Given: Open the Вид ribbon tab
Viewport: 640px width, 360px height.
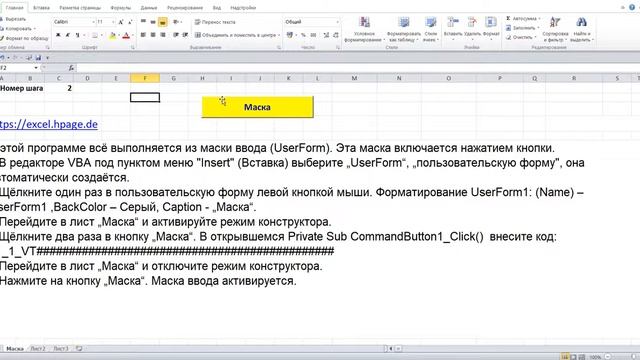Looking at the screenshot, I should tap(217, 8).
